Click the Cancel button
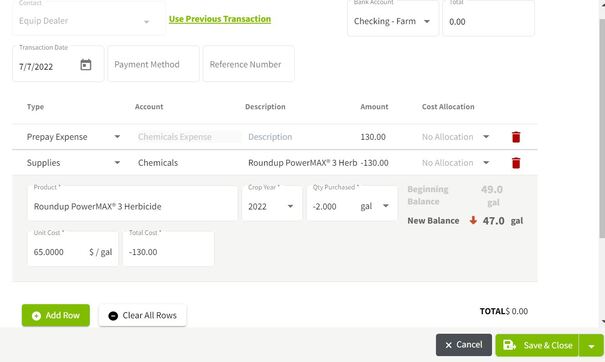The height and width of the screenshot is (362, 605). pos(464,345)
